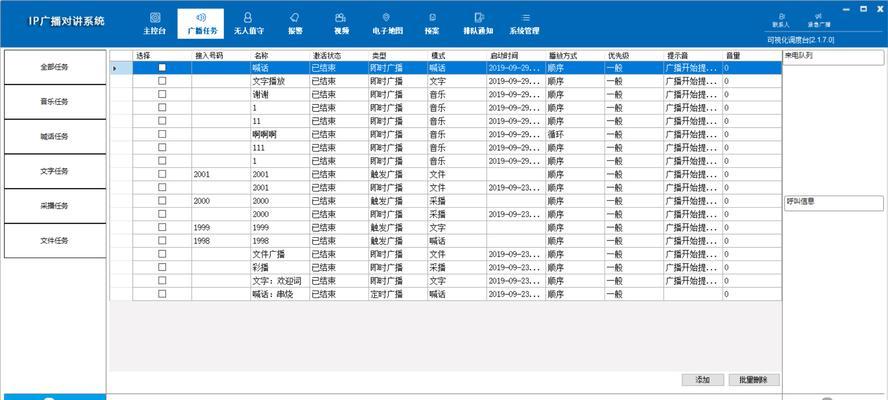Click the 呼叫信息 call info panel header
Viewport: 888px width, 400px height.
point(834,201)
